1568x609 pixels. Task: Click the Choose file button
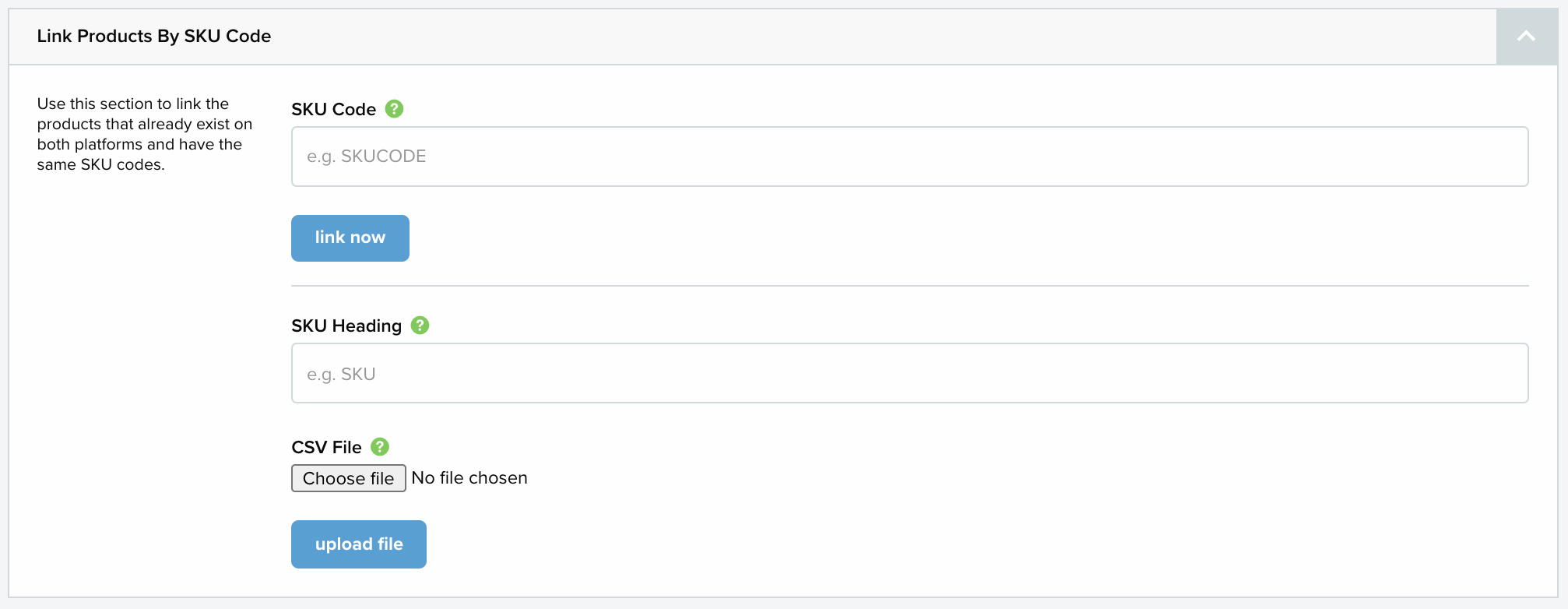349,478
